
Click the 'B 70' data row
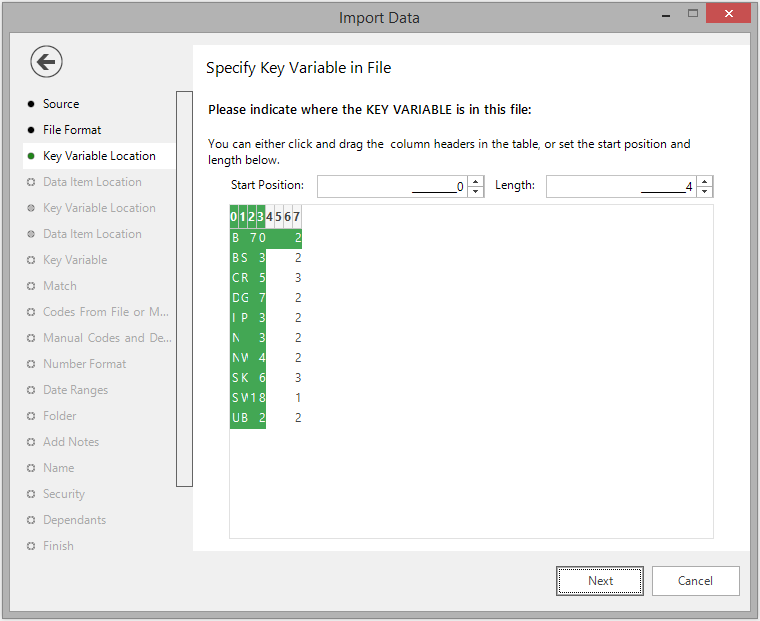tap(266, 238)
